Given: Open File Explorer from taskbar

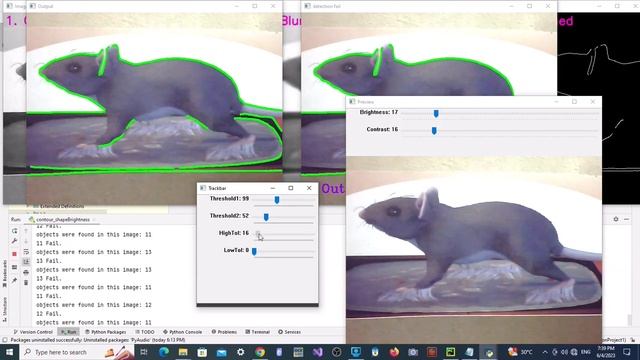Looking at the screenshot, I should [183, 352].
